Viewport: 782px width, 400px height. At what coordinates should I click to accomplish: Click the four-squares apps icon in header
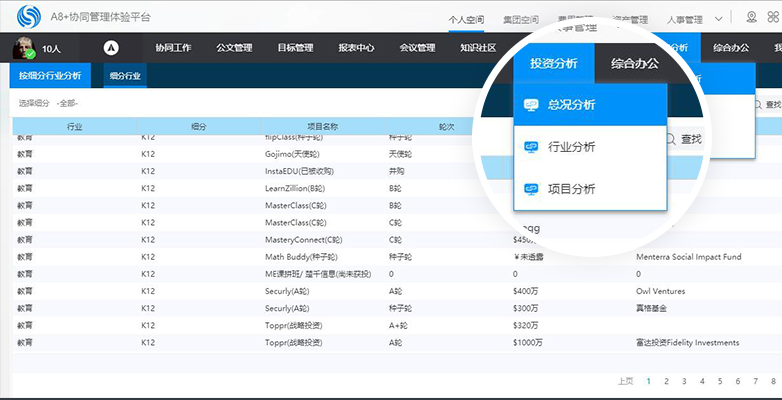point(774,17)
